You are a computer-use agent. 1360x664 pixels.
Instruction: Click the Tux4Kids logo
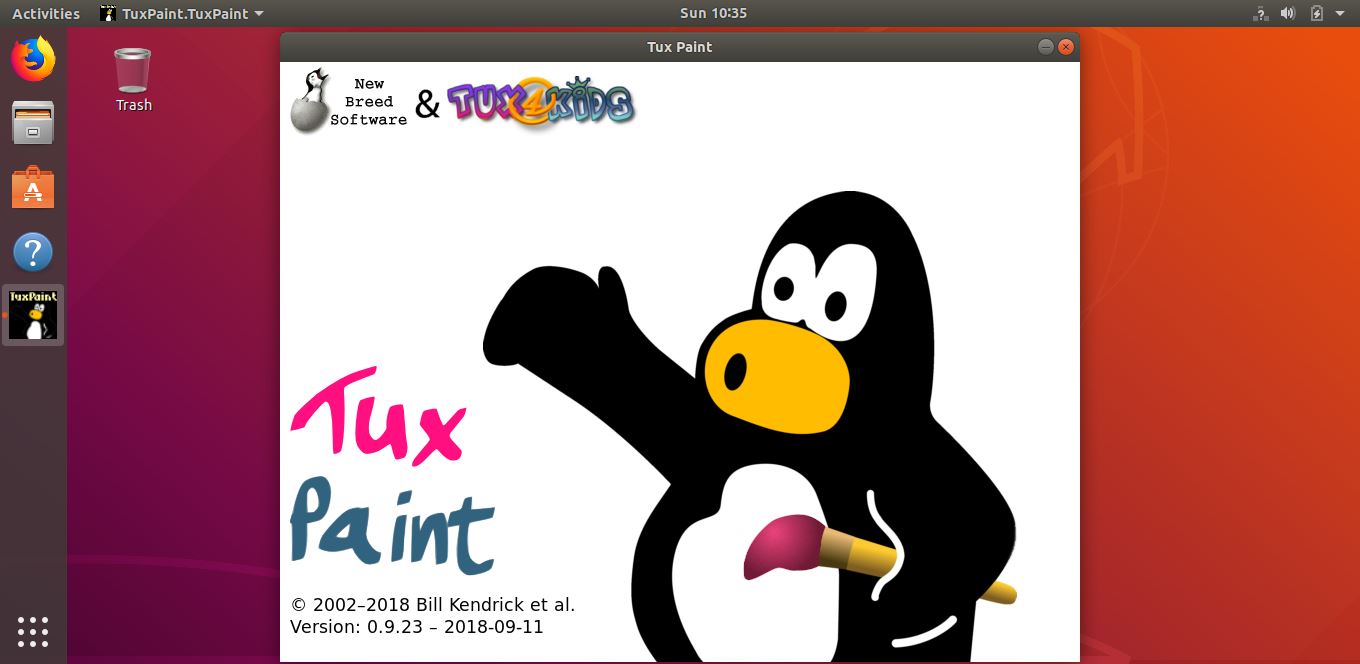[x=540, y=103]
